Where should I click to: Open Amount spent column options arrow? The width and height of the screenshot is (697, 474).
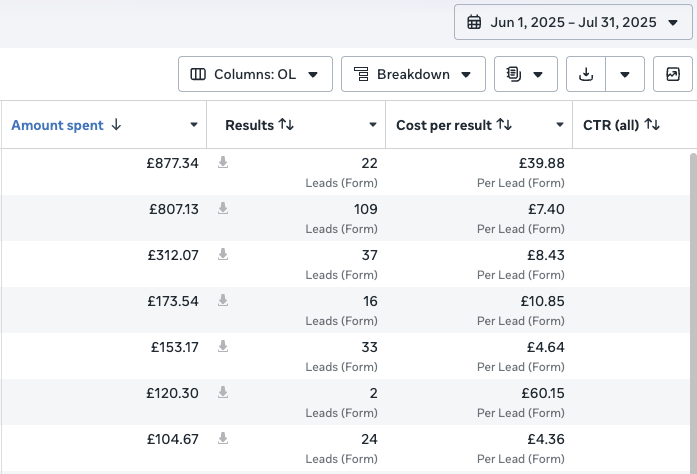pyautogui.click(x=194, y=125)
